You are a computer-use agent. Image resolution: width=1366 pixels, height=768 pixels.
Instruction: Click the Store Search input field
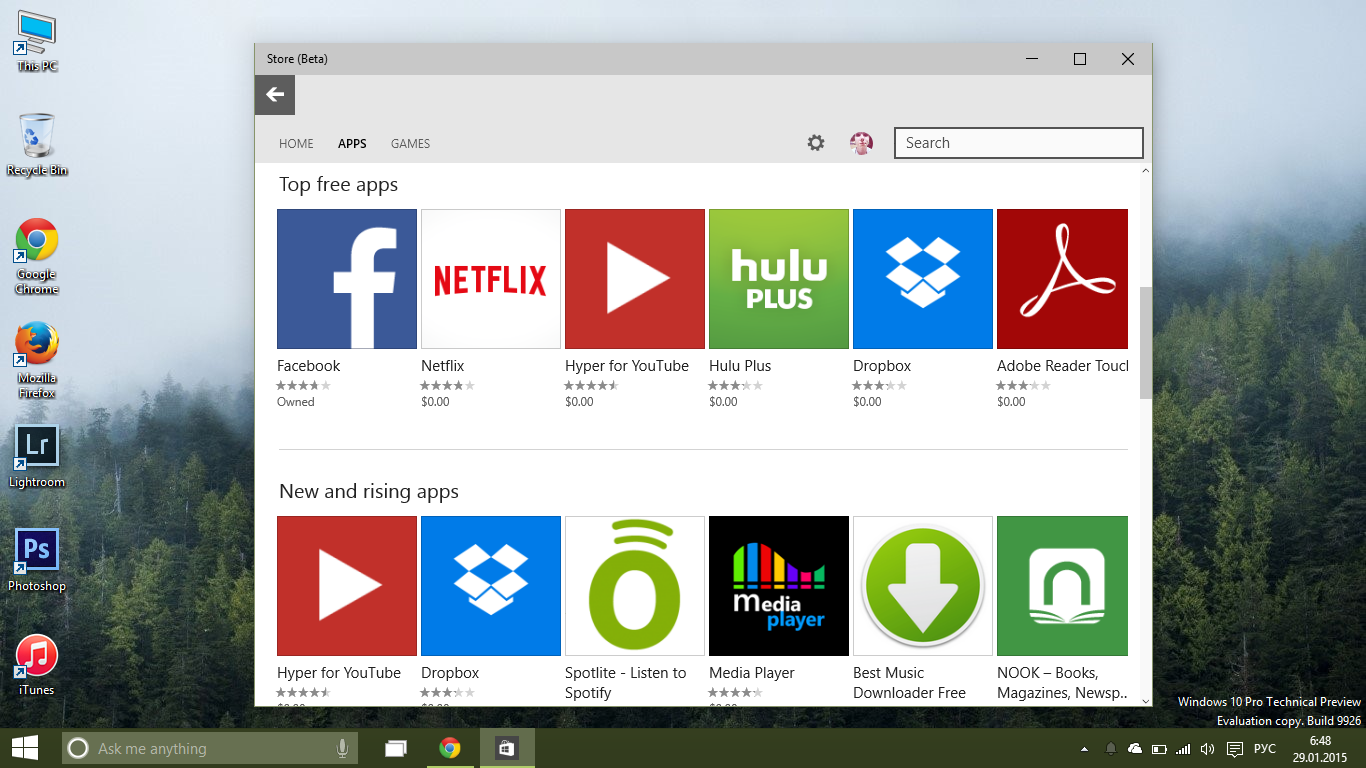[x=1018, y=143]
